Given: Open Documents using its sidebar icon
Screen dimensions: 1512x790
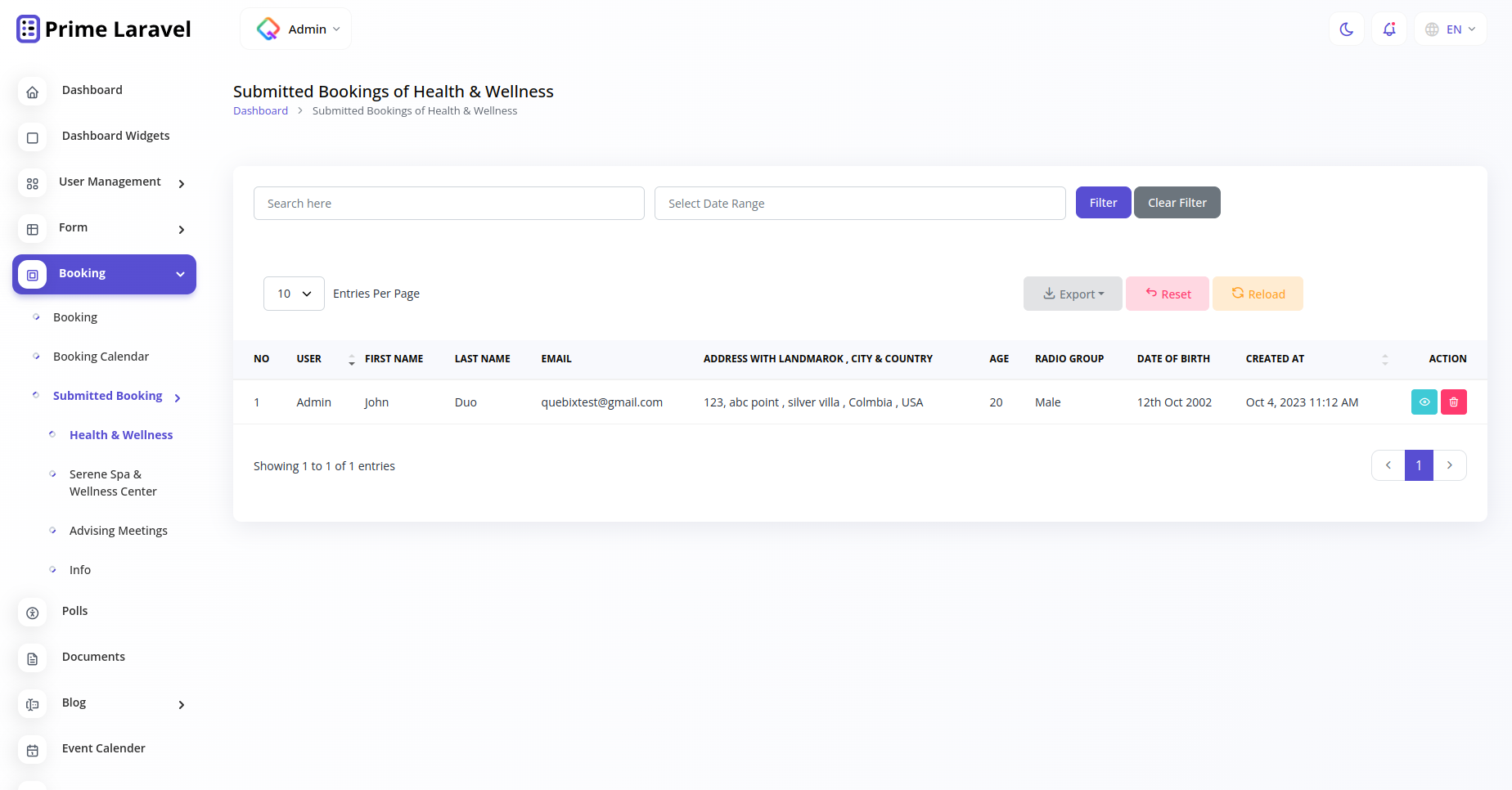Looking at the screenshot, I should click(x=32, y=658).
